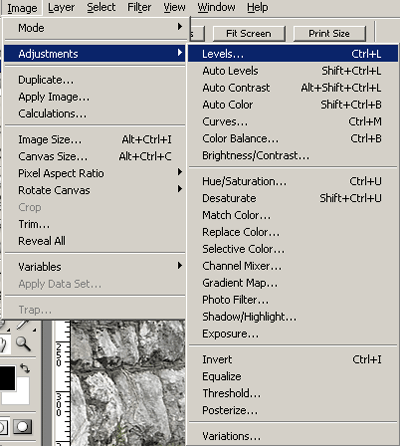The width and height of the screenshot is (400, 446).
Task: Open the Filter menu
Action: point(139,7)
